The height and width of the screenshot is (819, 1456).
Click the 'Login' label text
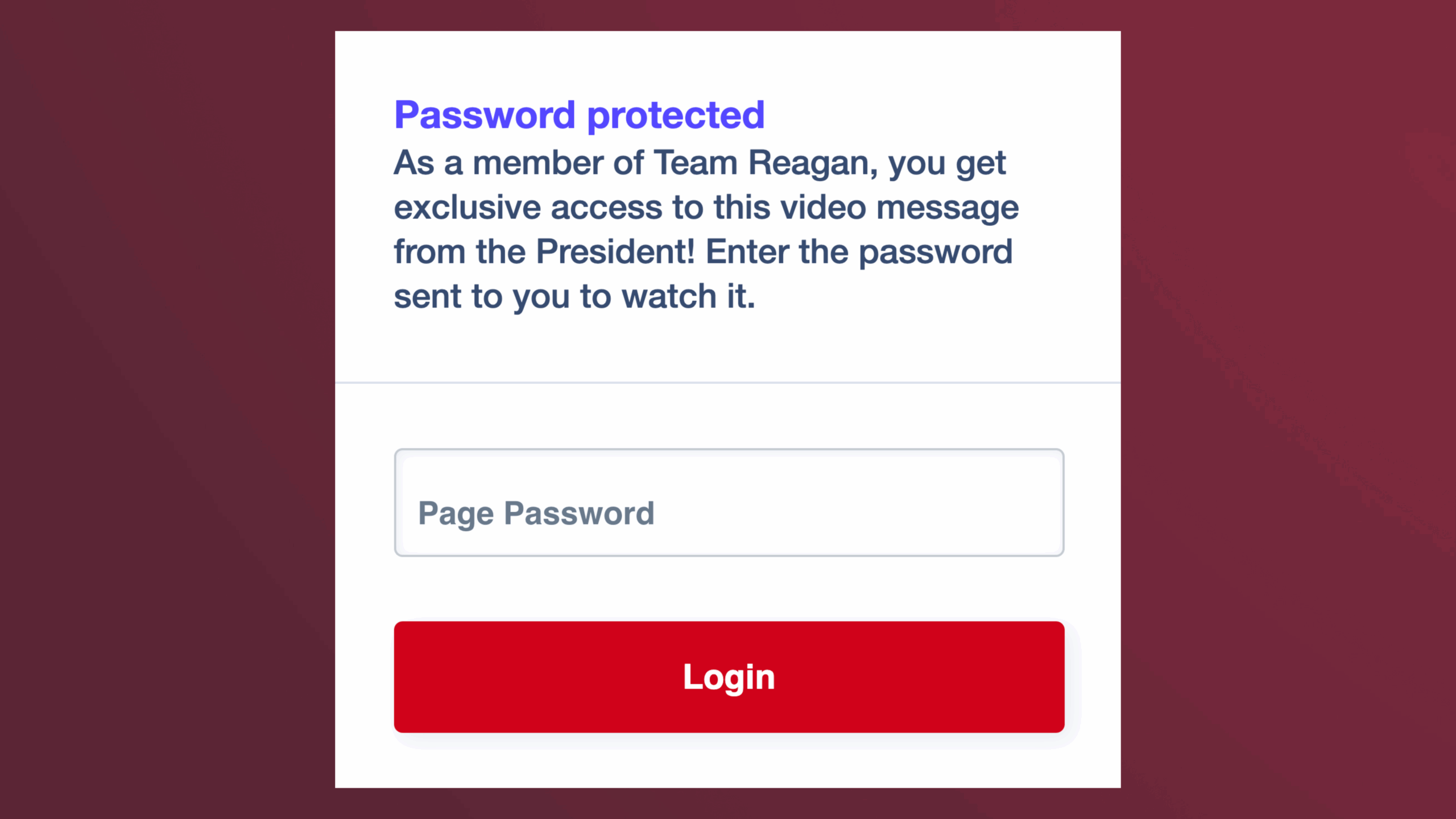[729, 677]
